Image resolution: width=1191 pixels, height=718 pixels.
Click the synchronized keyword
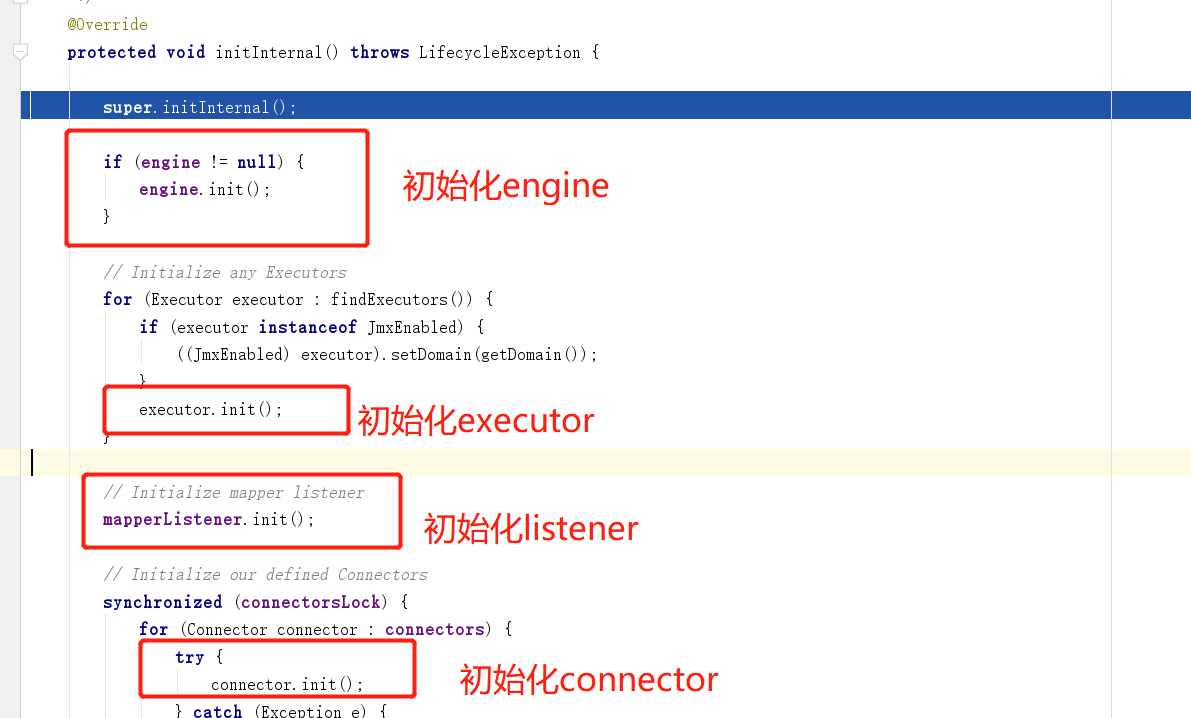click(163, 603)
